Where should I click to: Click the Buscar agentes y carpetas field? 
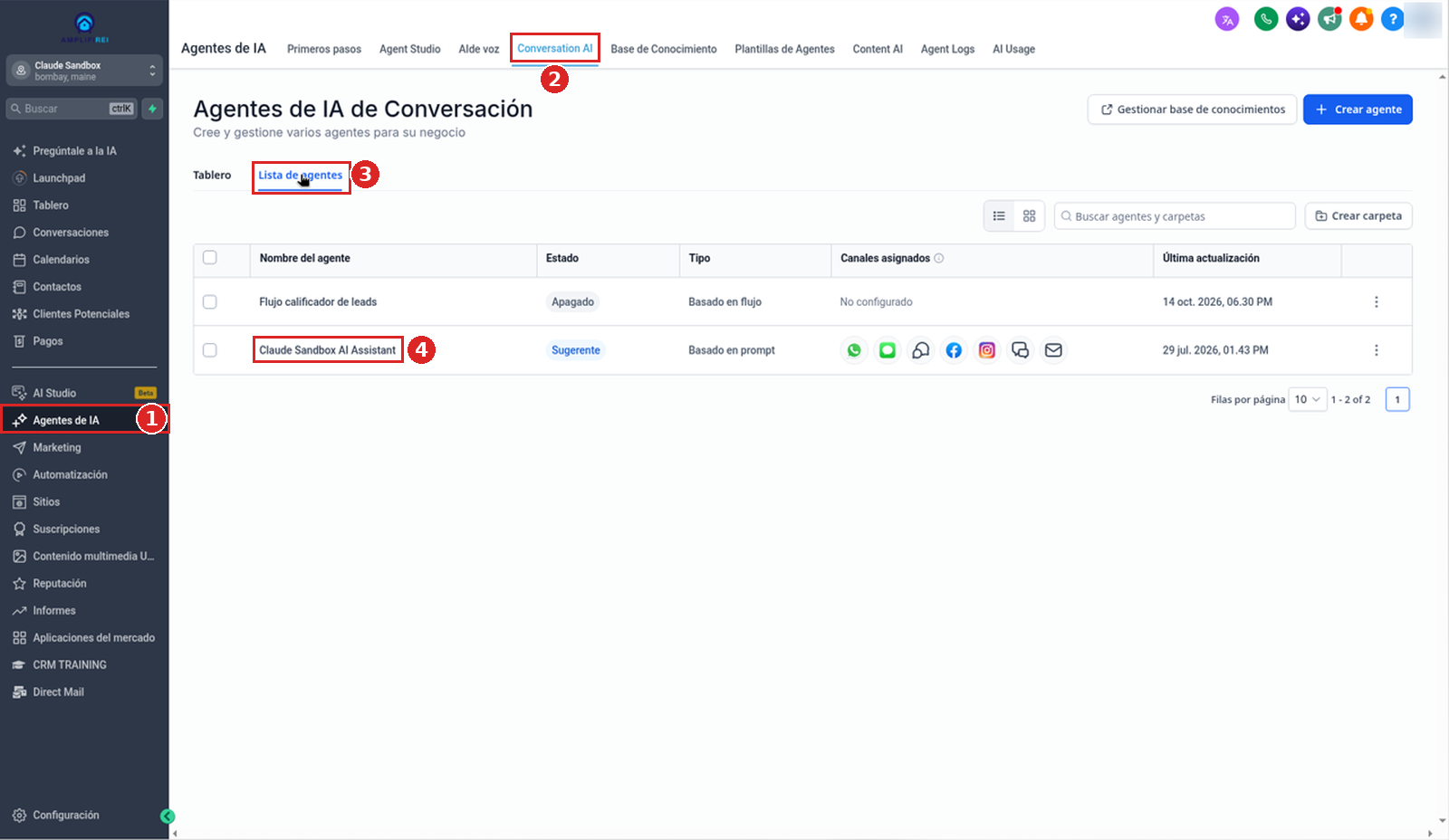1175,216
